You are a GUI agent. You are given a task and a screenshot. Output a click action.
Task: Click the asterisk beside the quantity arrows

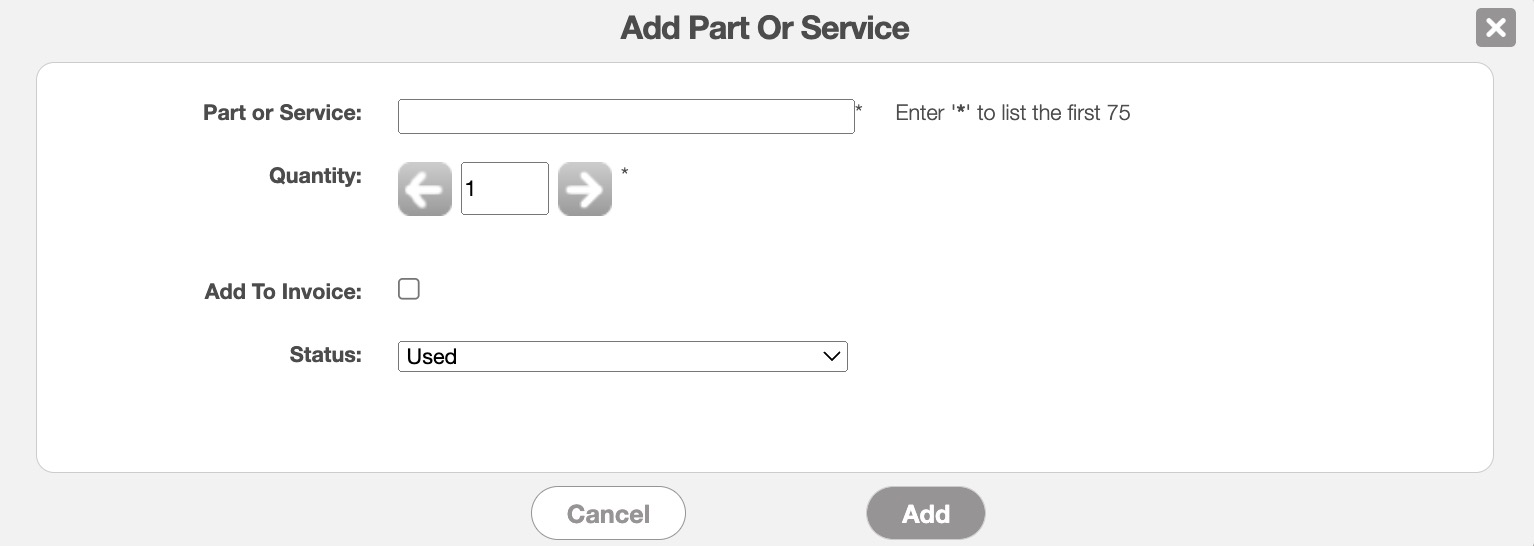(x=625, y=173)
